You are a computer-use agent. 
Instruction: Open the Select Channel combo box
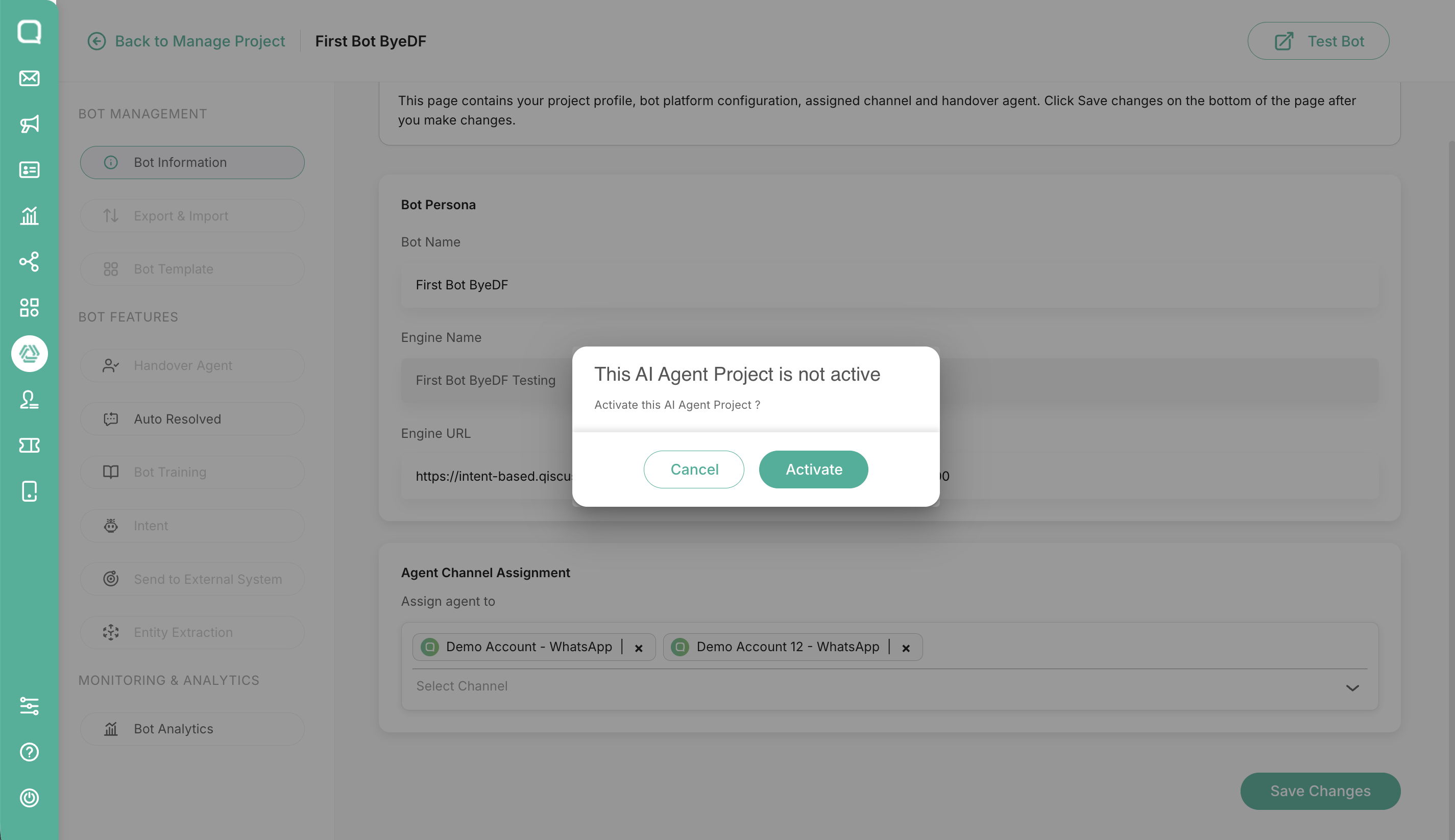[889, 686]
